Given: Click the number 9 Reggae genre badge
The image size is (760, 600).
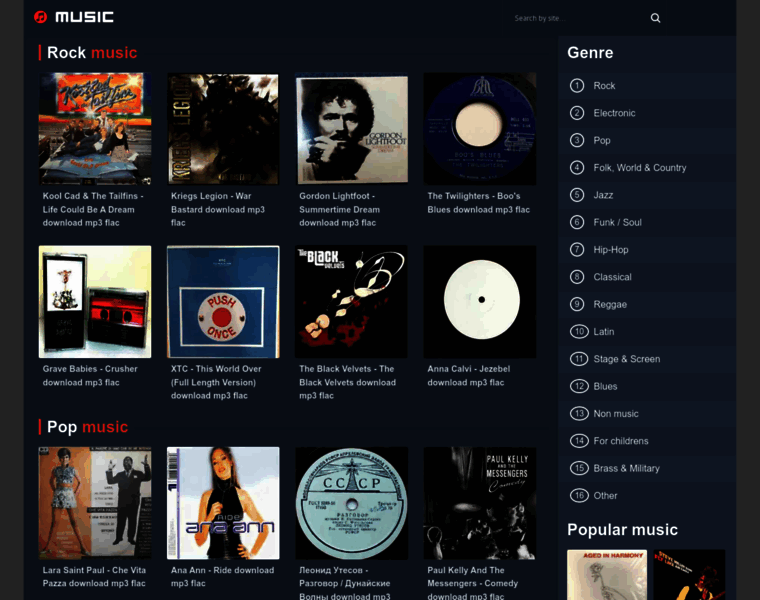Looking at the screenshot, I should click(577, 304).
